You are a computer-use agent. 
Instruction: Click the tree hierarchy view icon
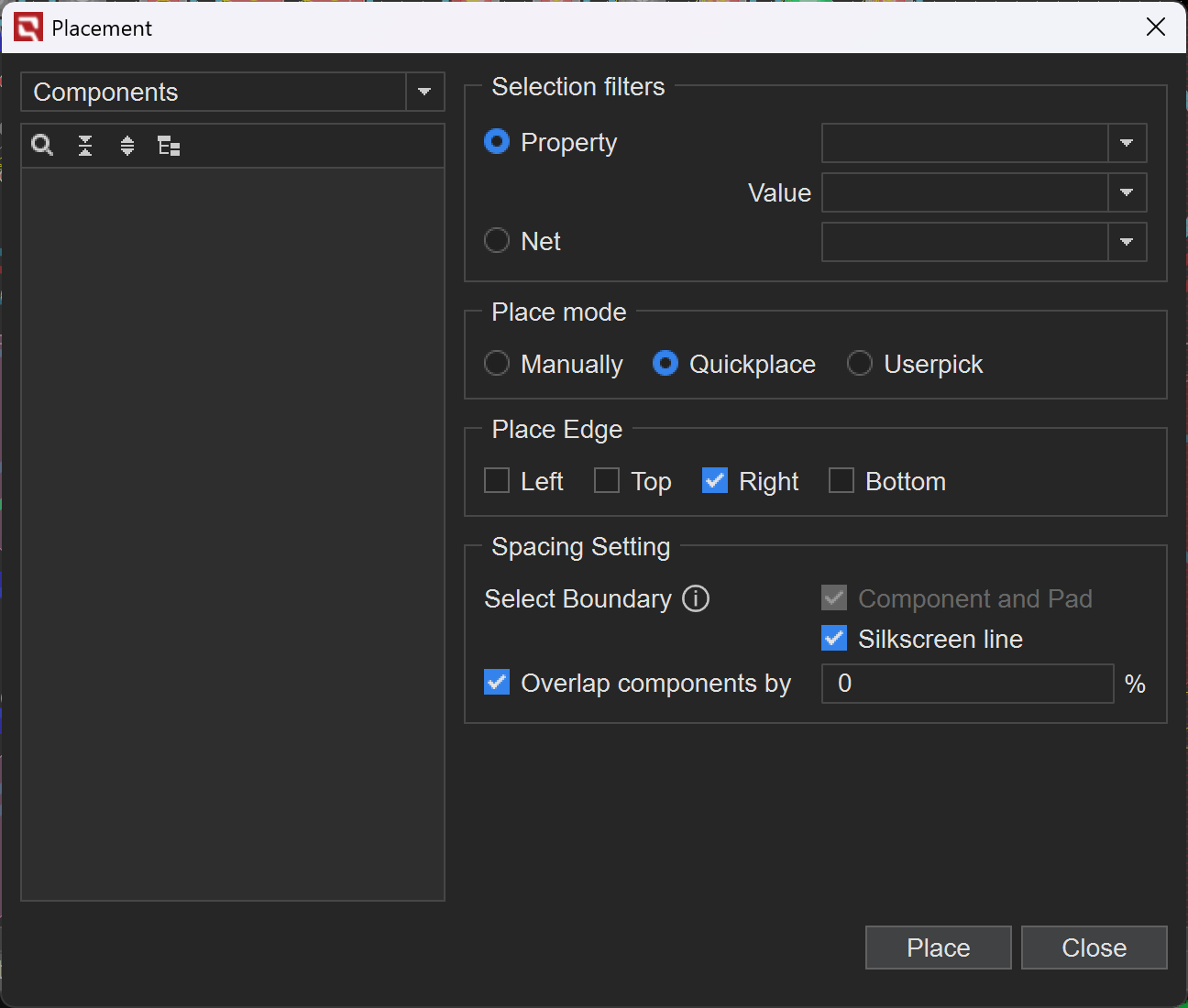point(169,146)
